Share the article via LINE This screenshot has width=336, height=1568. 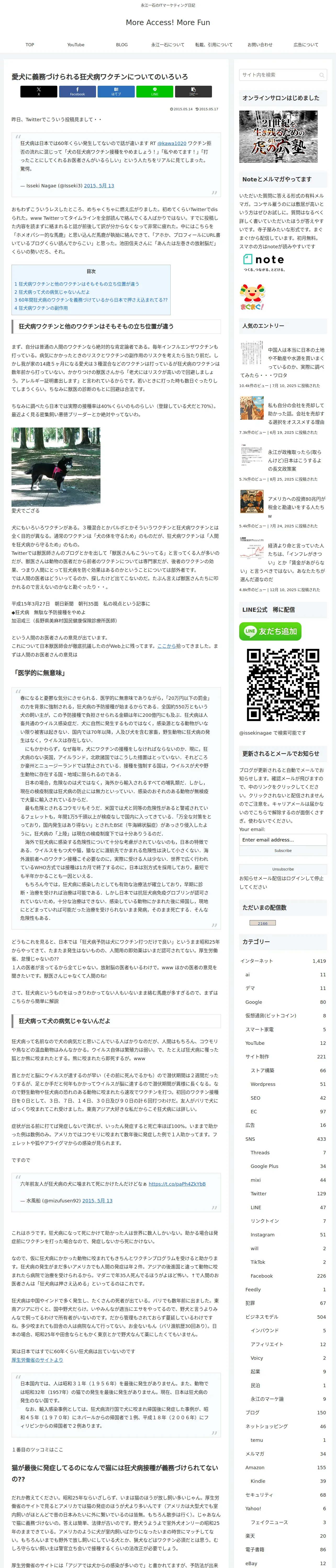(x=154, y=91)
